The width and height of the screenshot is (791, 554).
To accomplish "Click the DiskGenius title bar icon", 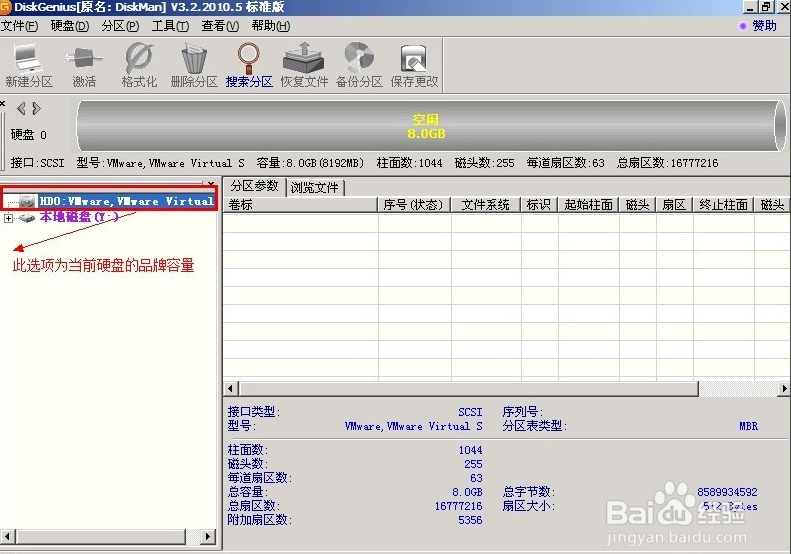I will [6, 7].
